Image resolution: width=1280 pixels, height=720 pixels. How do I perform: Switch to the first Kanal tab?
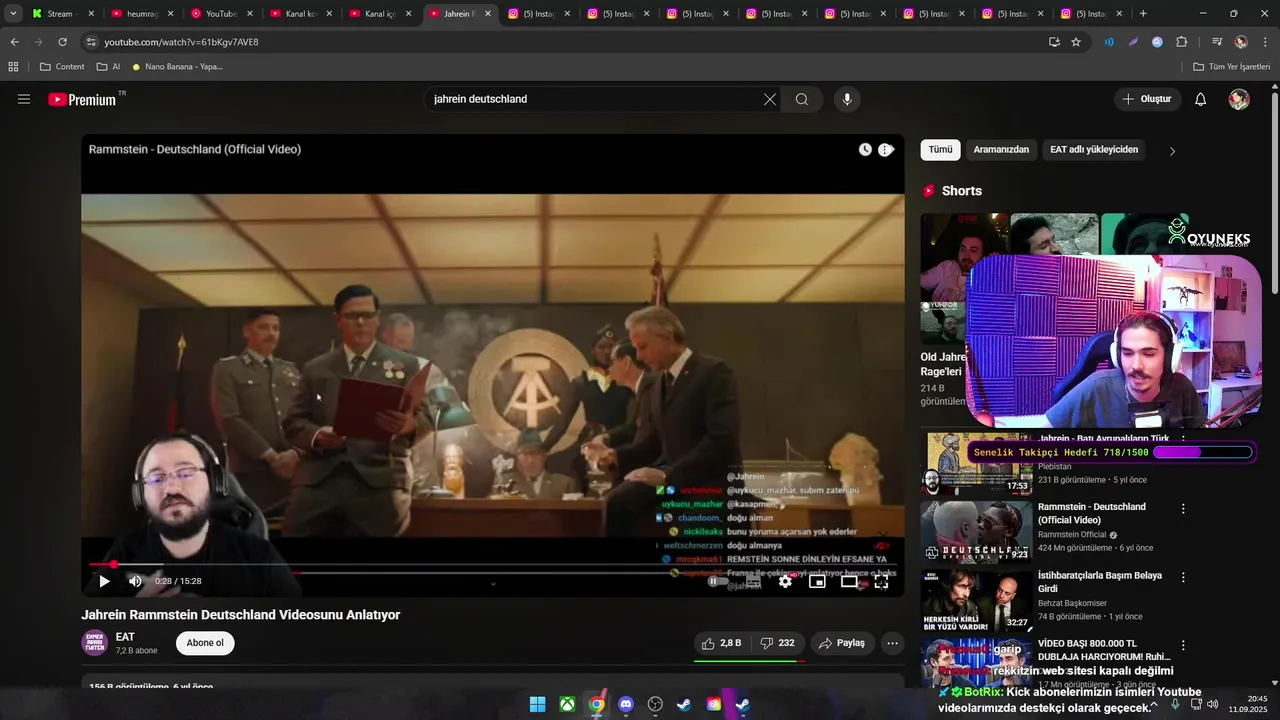point(301,14)
